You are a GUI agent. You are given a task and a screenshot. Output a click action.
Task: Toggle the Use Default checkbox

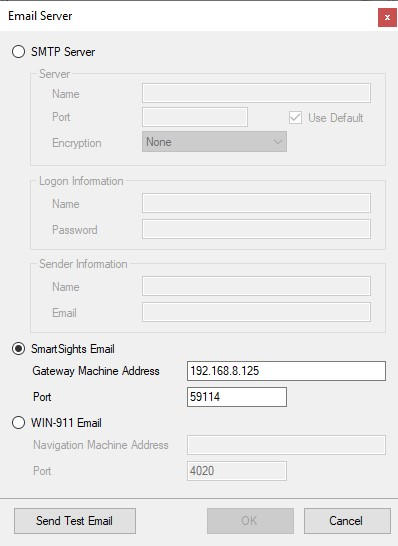click(295, 118)
